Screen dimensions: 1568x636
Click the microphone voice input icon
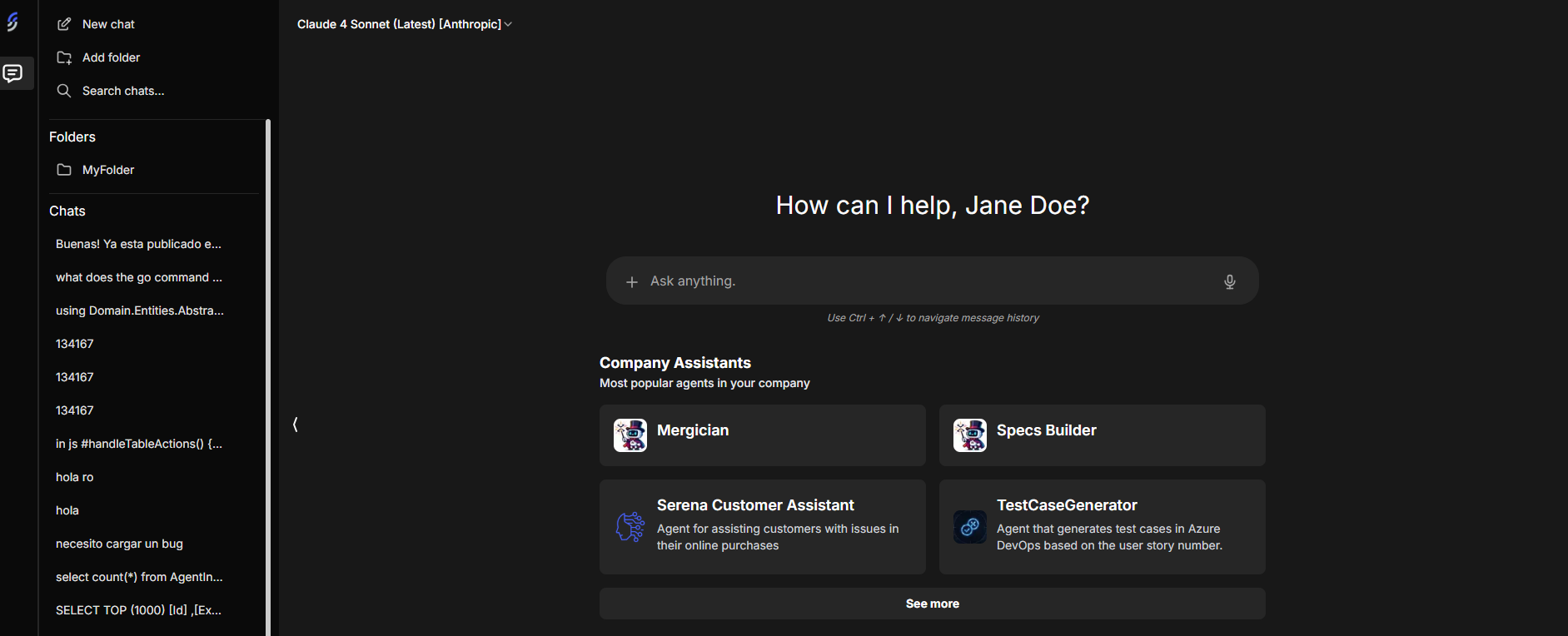1229,281
